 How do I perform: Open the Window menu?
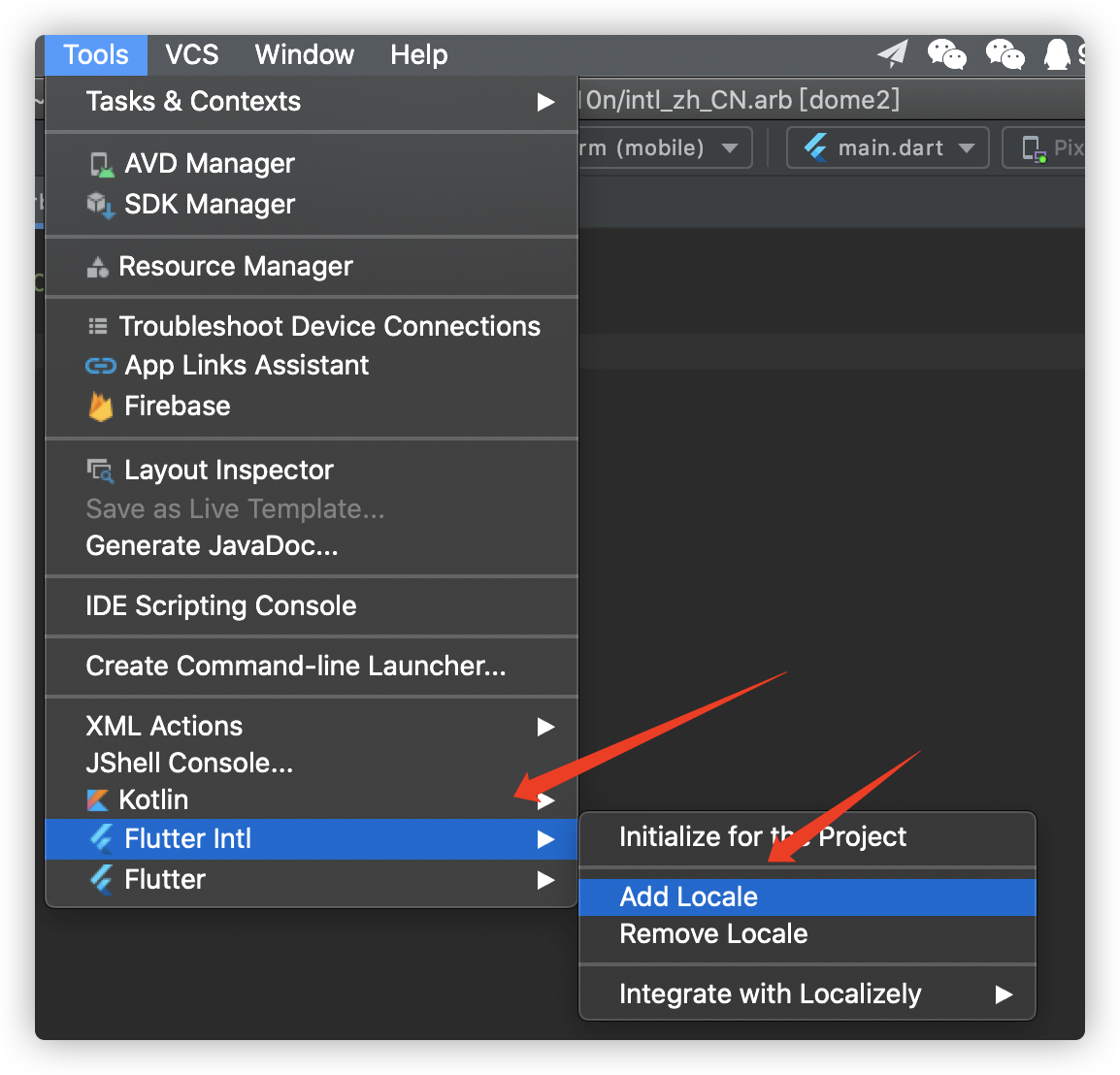click(x=305, y=55)
